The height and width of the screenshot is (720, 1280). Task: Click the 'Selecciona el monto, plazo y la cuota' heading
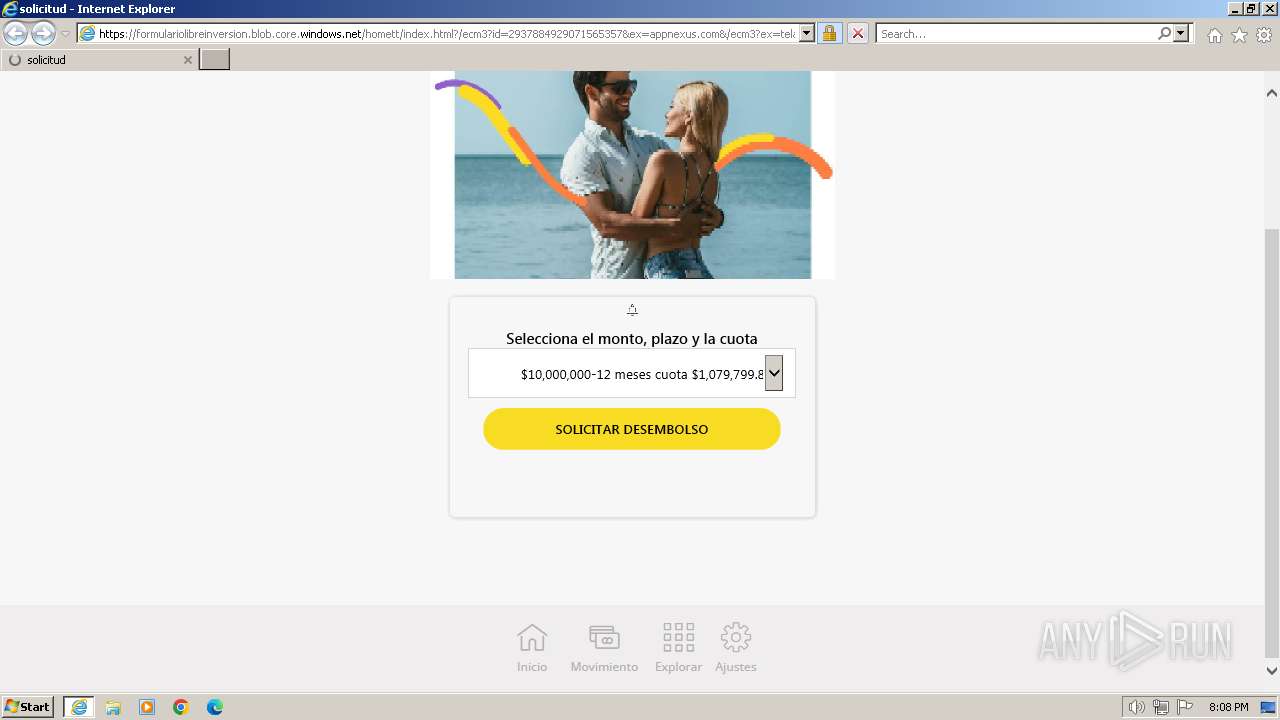632,339
